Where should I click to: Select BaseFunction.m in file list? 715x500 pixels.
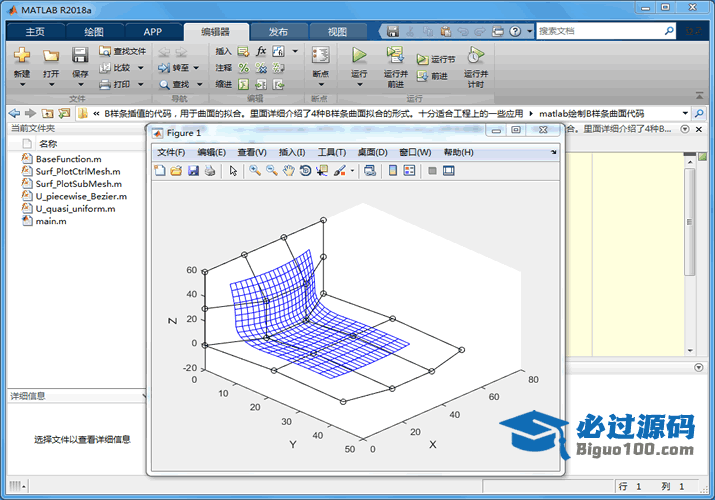pyautogui.click(x=68, y=159)
